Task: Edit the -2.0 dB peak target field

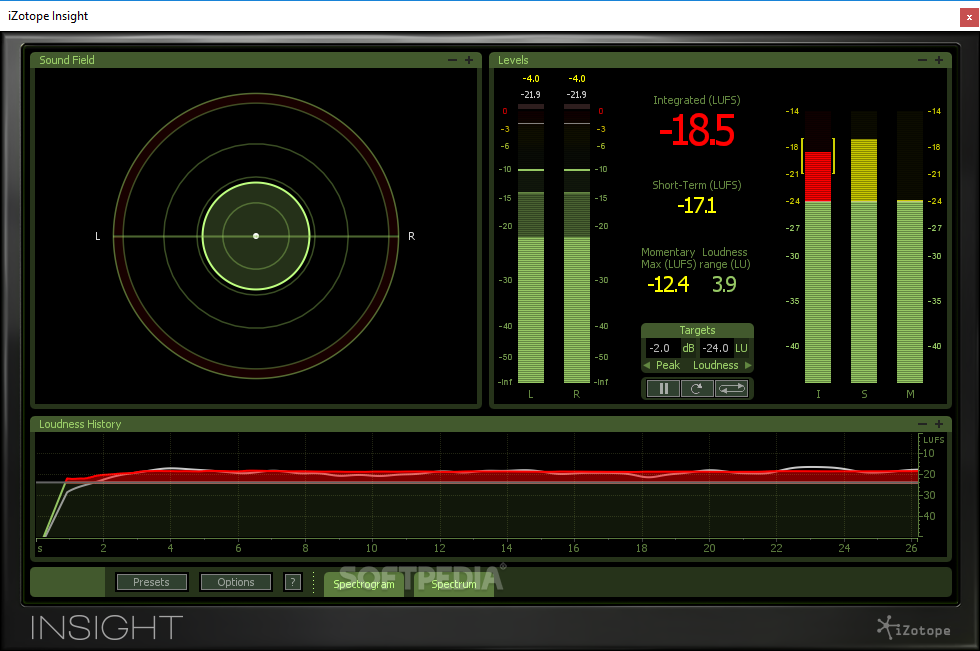Action: click(x=661, y=348)
